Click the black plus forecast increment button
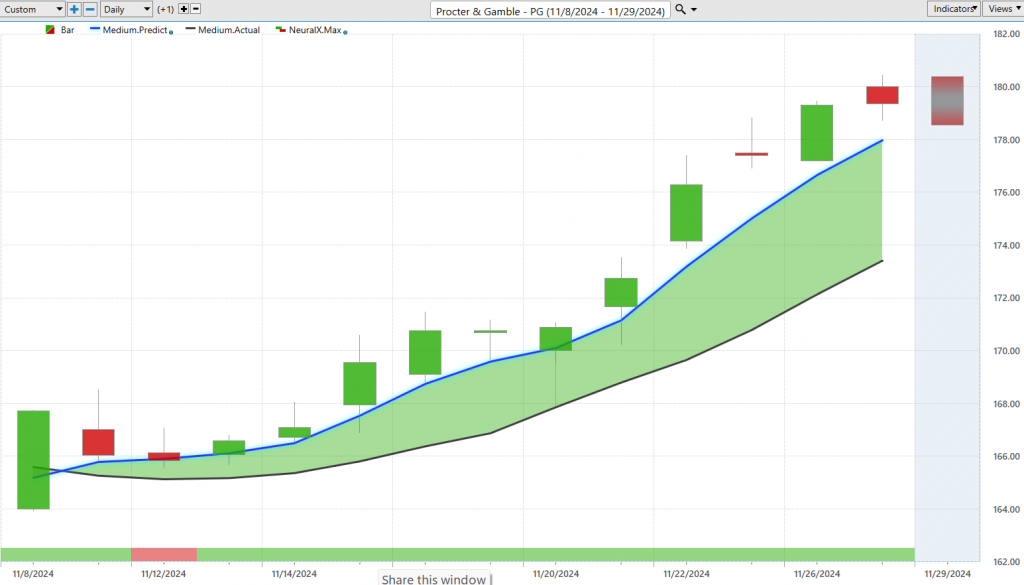The height and width of the screenshot is (585, 1024). tap(183, 9)
